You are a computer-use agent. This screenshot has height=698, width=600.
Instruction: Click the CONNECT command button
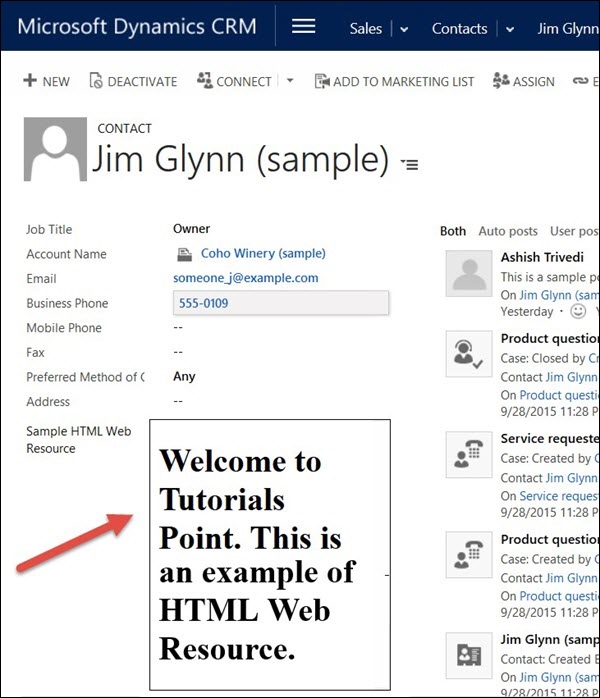pos(235,81)
